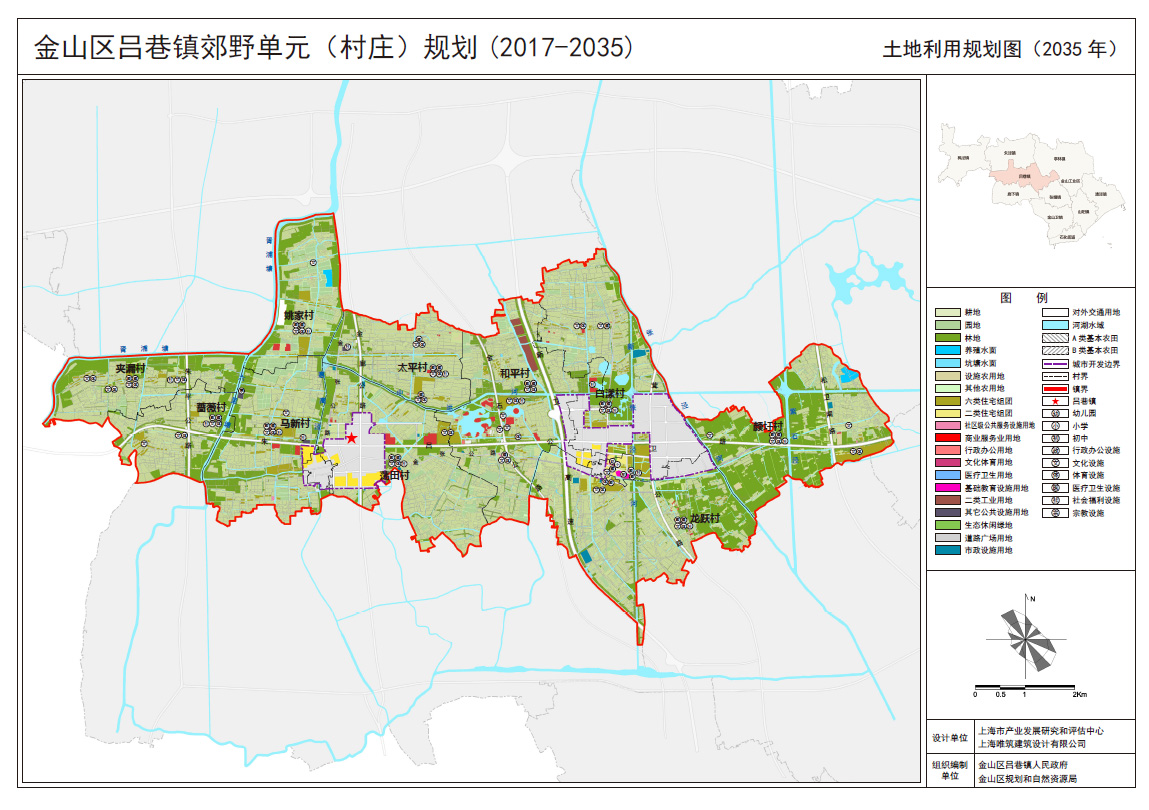Click the 坑塘水面 light blue swatch
The height and width of the screenshot is (810, 1149).
(x=947, y=363)
